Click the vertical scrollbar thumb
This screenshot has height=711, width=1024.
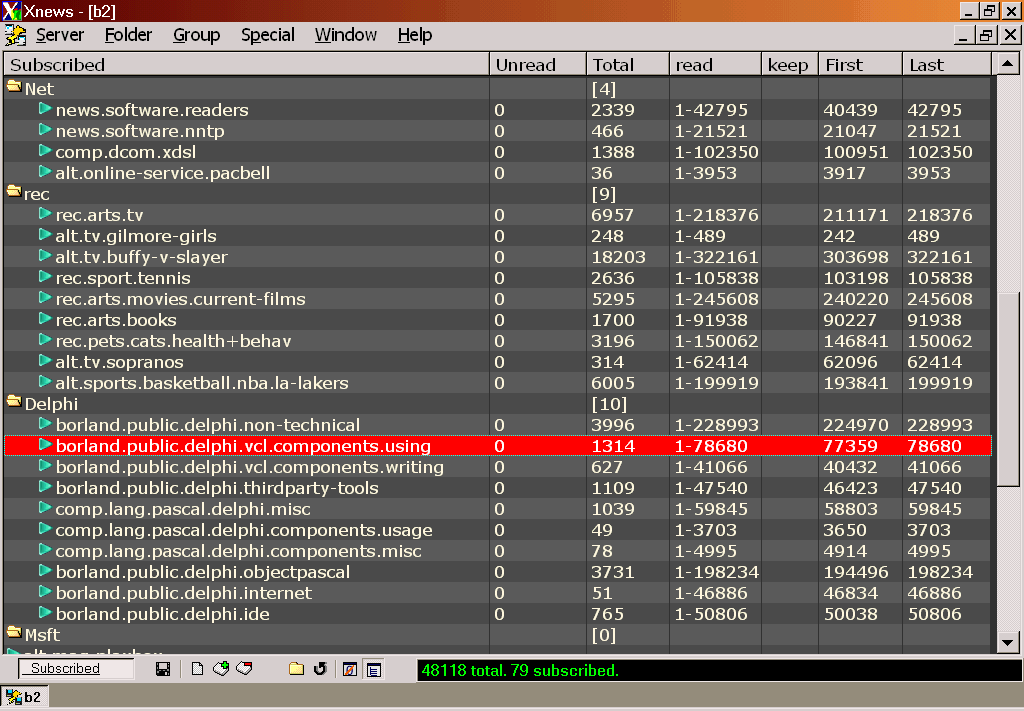point(1008,389)
